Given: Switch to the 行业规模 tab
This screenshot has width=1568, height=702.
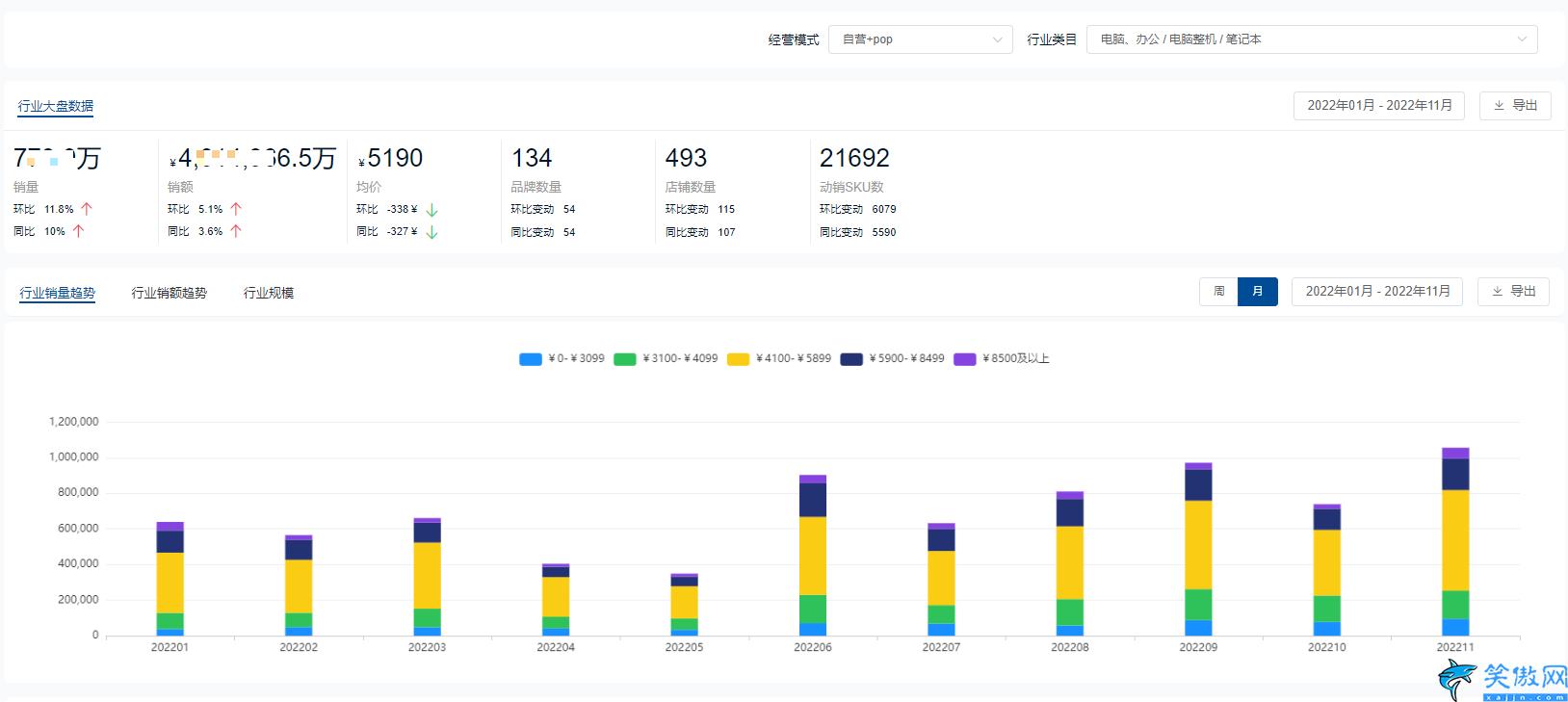Looking at the screenshot, I should [269, 293].
